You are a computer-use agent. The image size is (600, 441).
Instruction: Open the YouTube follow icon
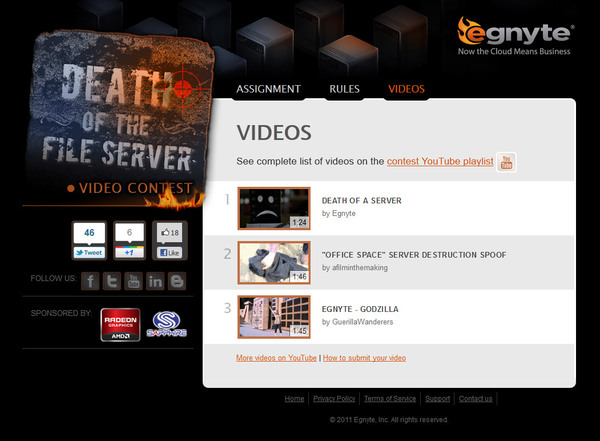point(134,281)
